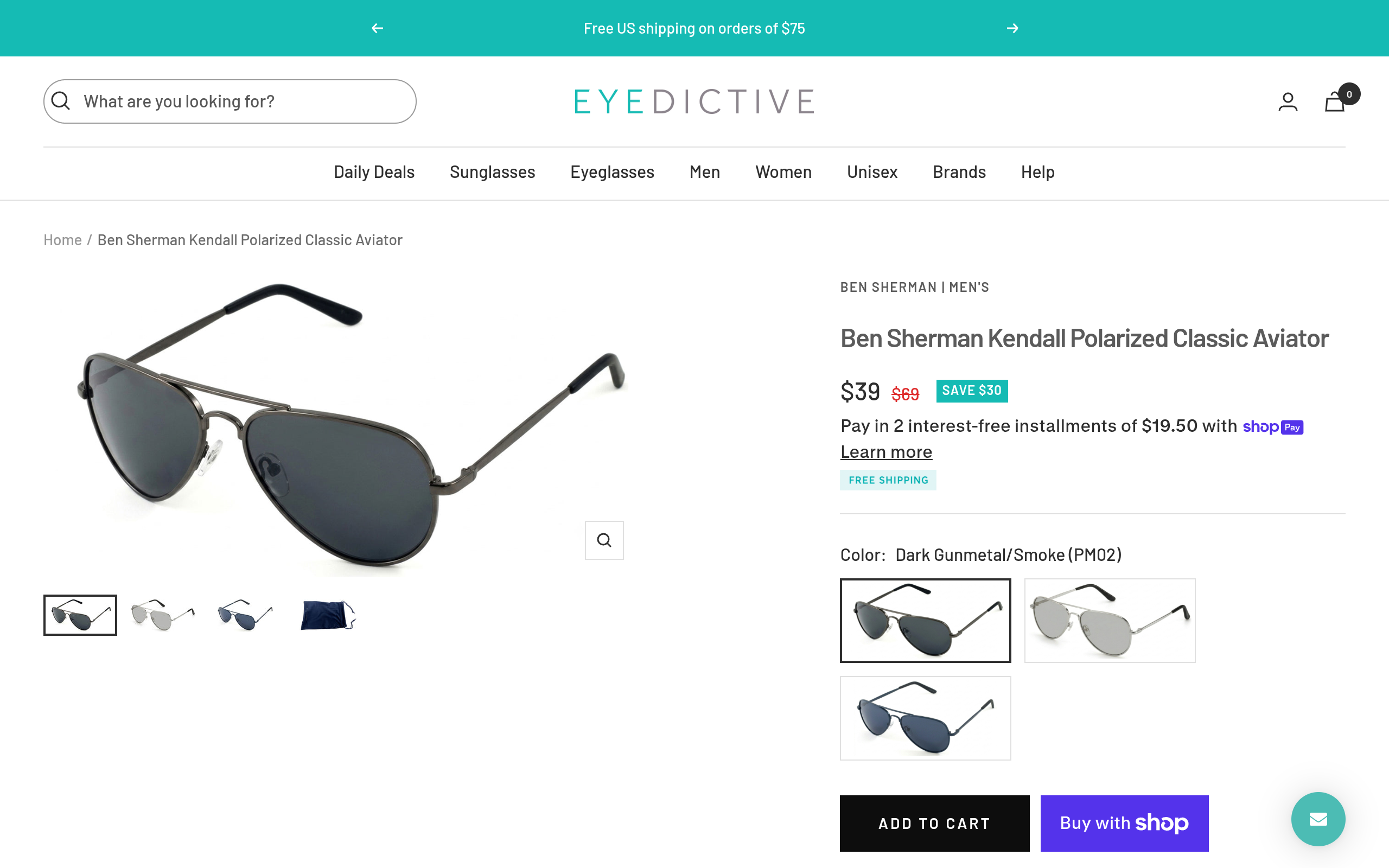This screenshot has height=868, width=1389.
Task: Click the next announcement arrow
Action: (1012, 28)
